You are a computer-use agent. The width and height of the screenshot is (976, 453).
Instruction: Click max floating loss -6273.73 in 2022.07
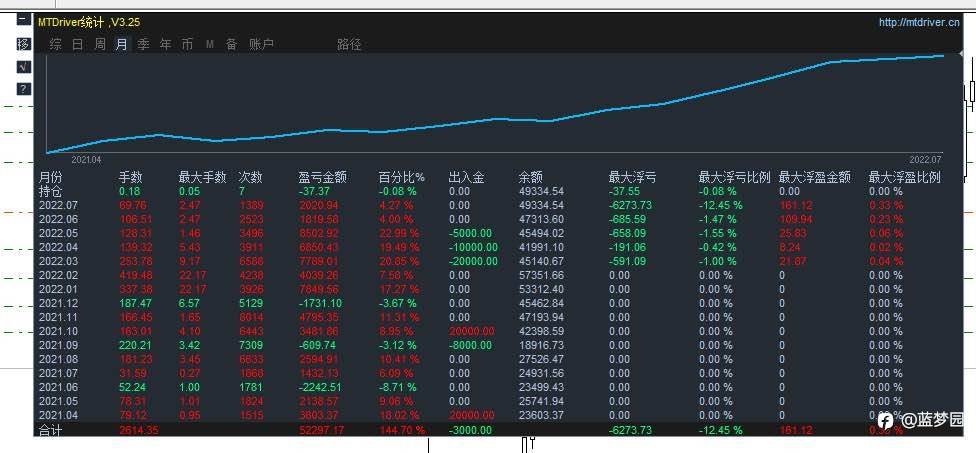(631, 205)
